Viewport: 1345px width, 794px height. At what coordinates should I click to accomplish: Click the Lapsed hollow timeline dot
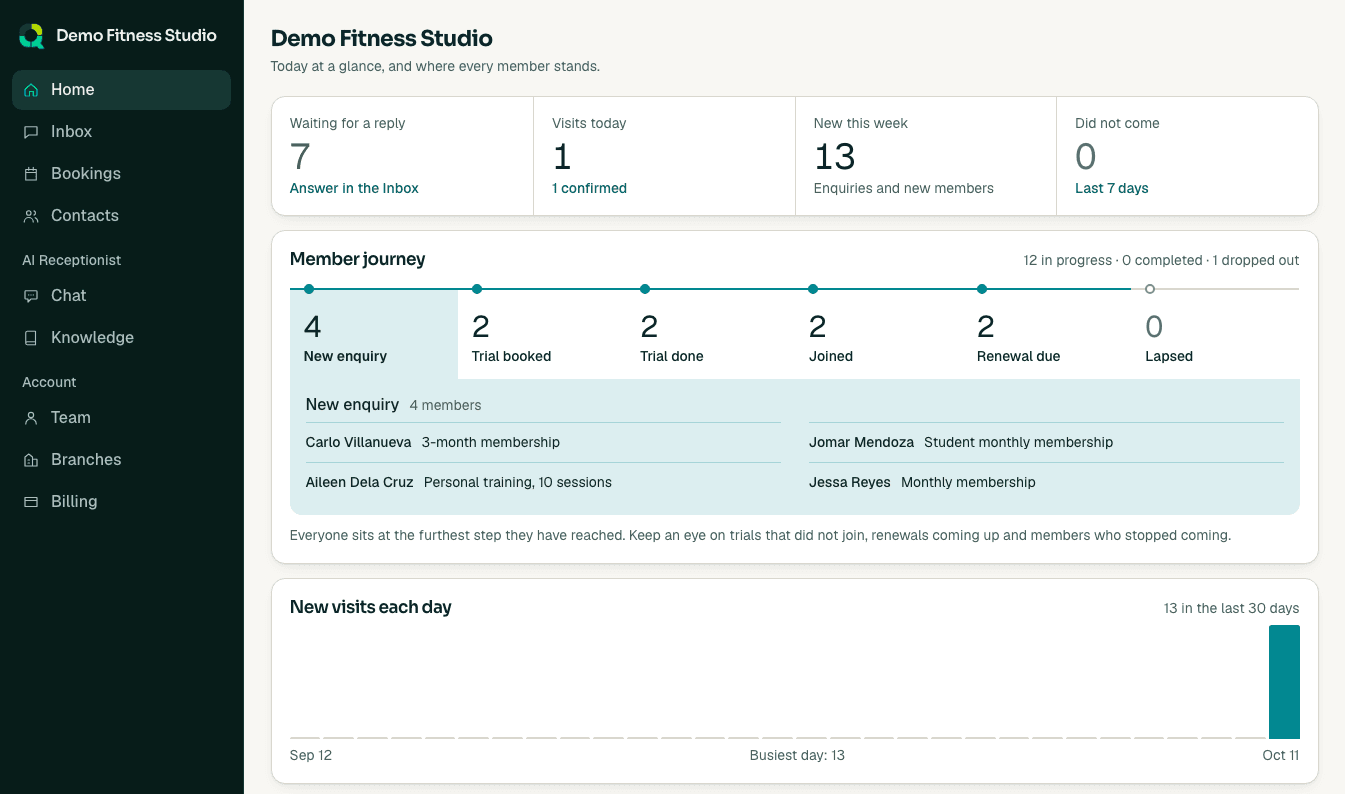(1150, 289)
